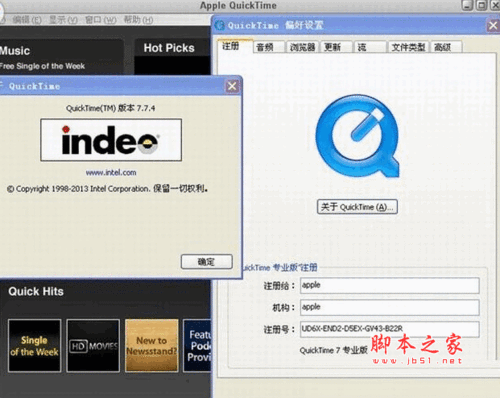Open the 浏览器 tab in preferences
The width and height of the screenshot is (500, 398).
coord(302,47)
